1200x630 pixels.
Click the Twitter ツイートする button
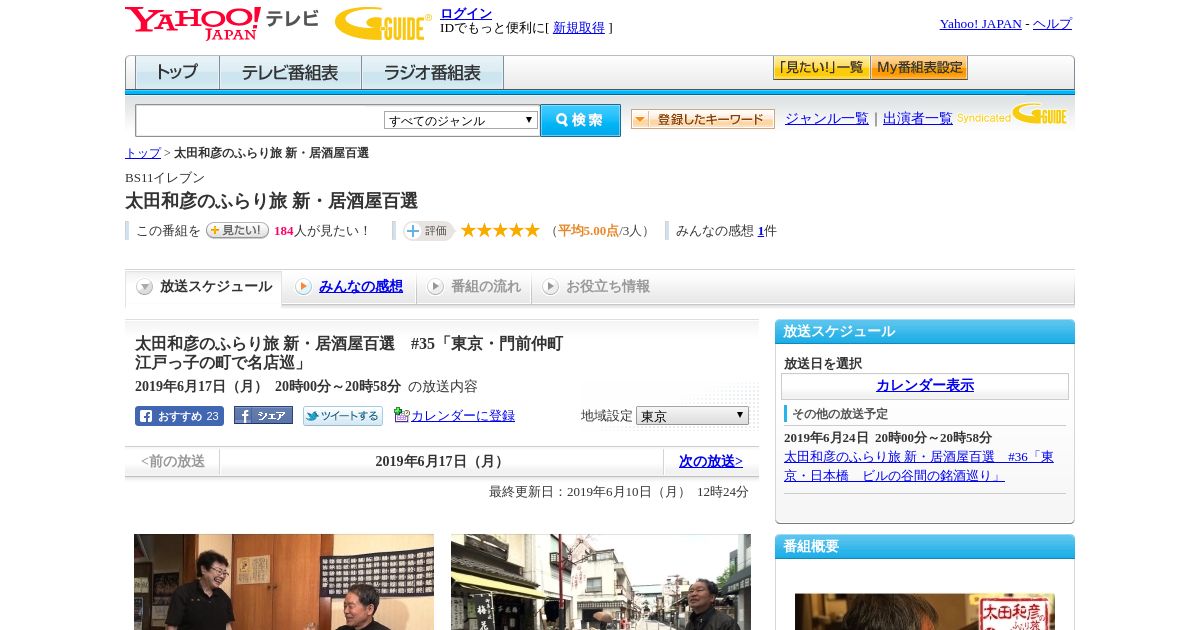pos(343,416)
